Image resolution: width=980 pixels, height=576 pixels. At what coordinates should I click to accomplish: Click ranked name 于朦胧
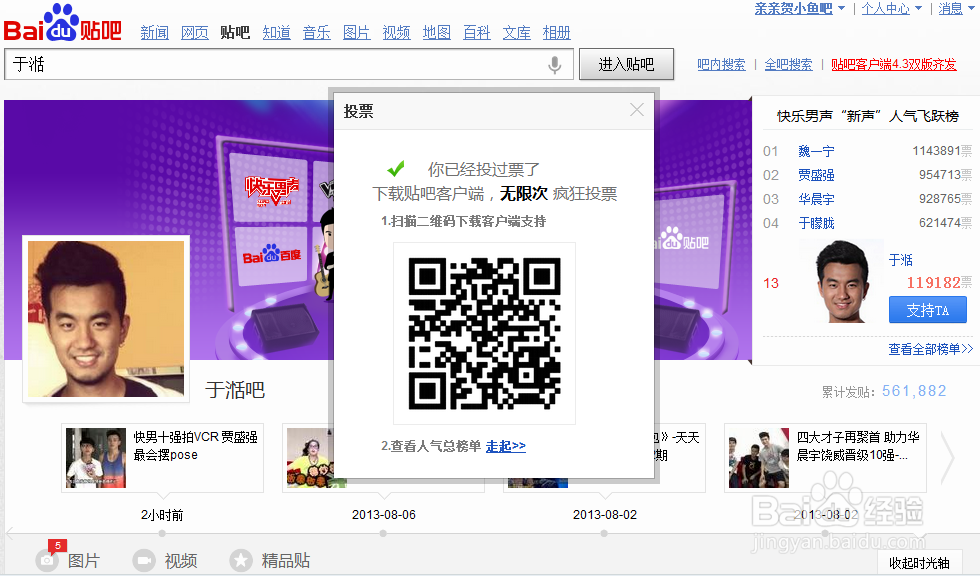click(816, 223)
